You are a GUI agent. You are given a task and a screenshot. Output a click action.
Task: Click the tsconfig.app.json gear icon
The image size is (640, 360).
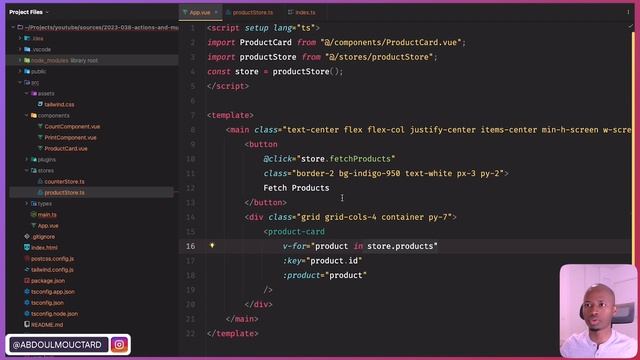tap(27, 292)
